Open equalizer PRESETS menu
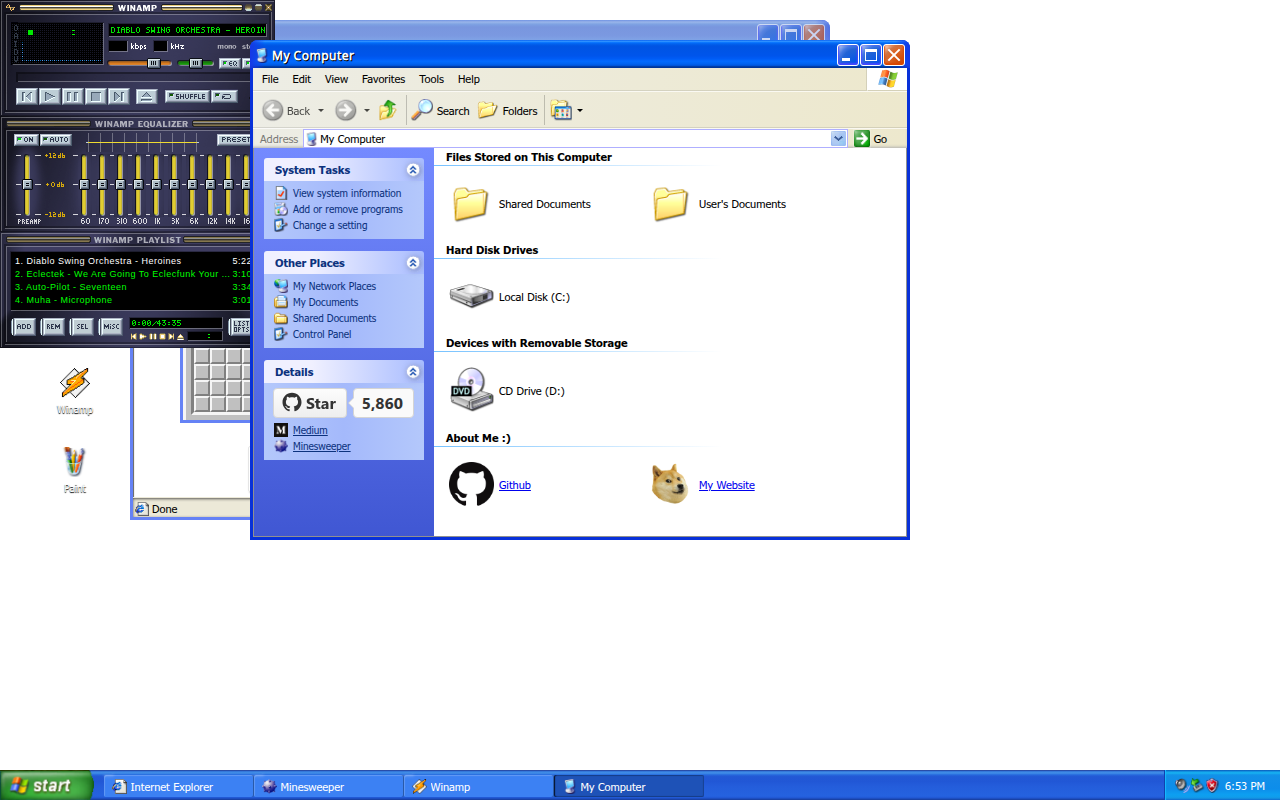The height and width of the screenshot is (800, 1280). [x=234, y=140]
